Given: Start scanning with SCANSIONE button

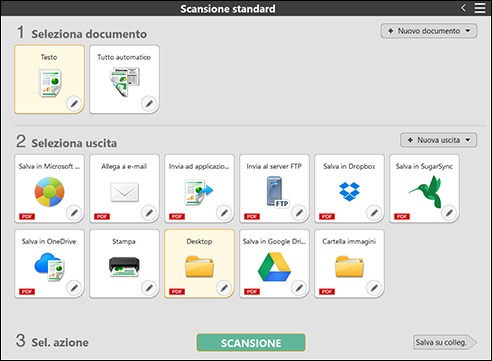Looking at the screenshot, I should [251, 343].
